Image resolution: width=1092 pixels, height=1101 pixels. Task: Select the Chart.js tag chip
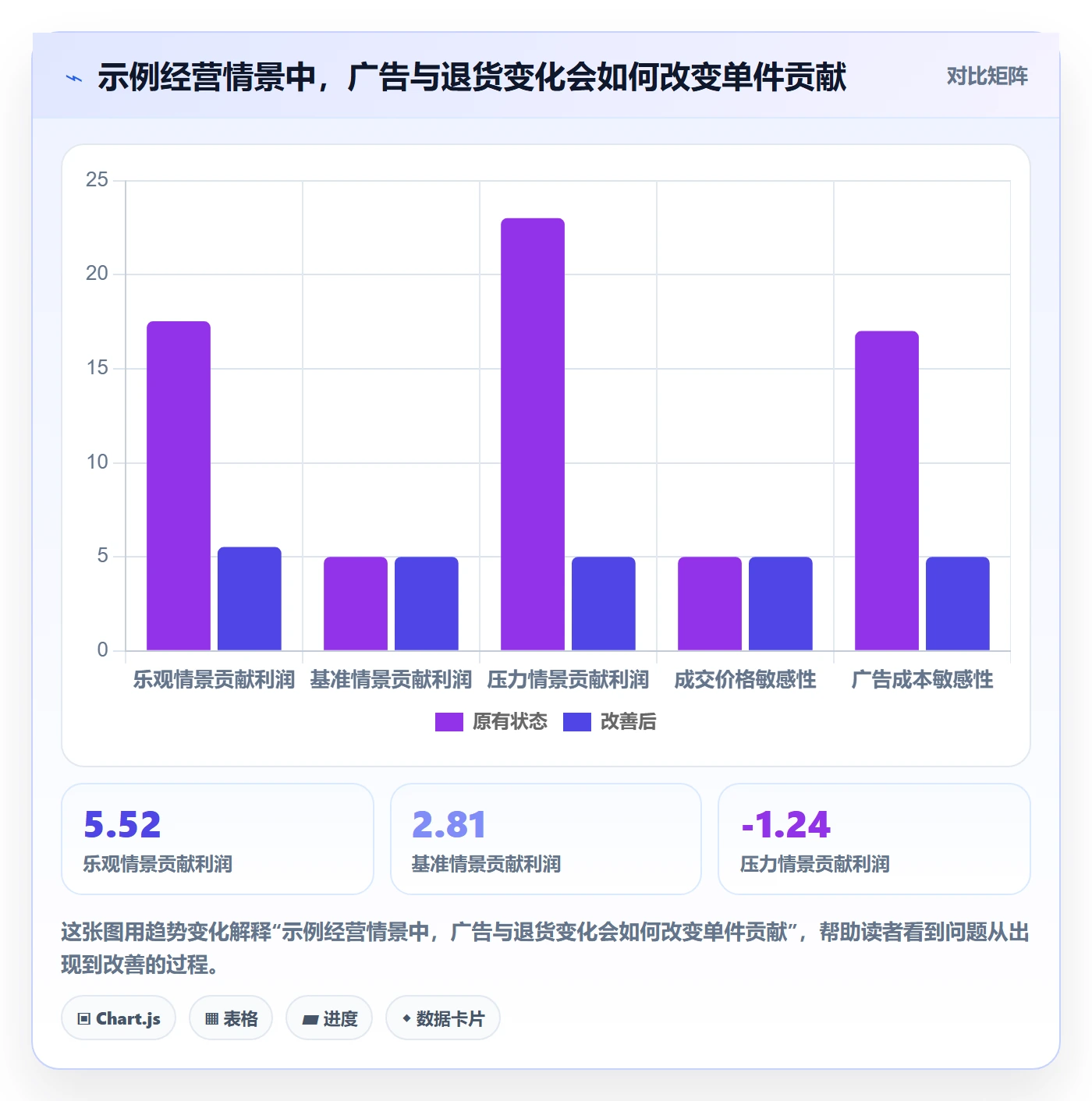click(x=119, y=1018)
